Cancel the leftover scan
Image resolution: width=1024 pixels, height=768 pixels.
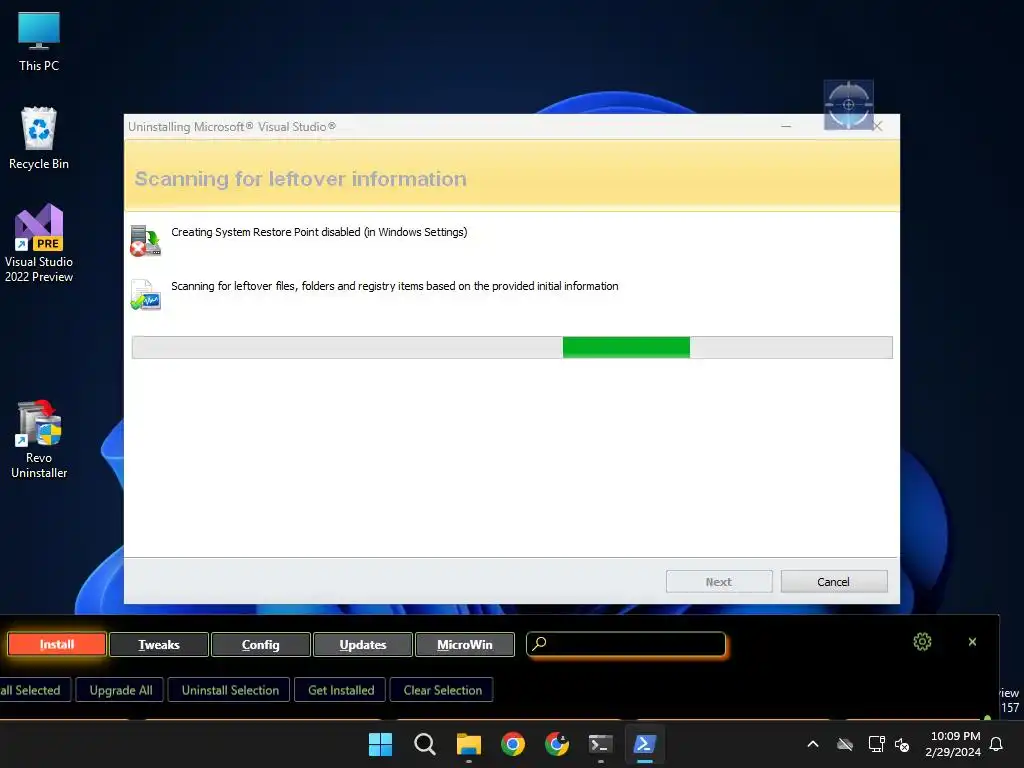tap(834, 582)
